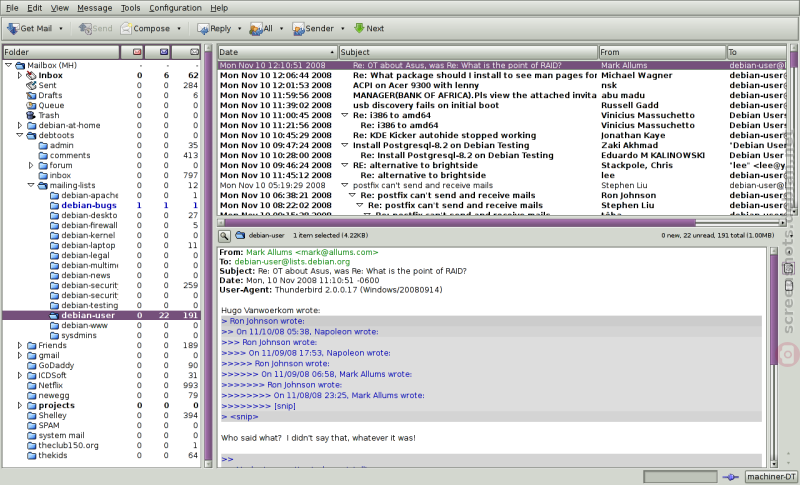Viewport: 800px width, 485px height.
Task: Select the Drafts folder icon
Action: pyautogui.click(x=32, y=95)
